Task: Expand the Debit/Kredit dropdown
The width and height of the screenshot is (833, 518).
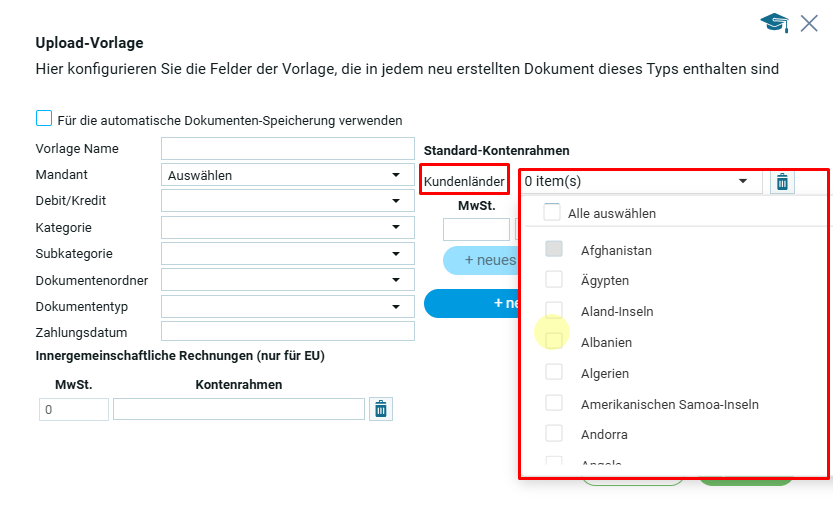Action: coord(287,201)
